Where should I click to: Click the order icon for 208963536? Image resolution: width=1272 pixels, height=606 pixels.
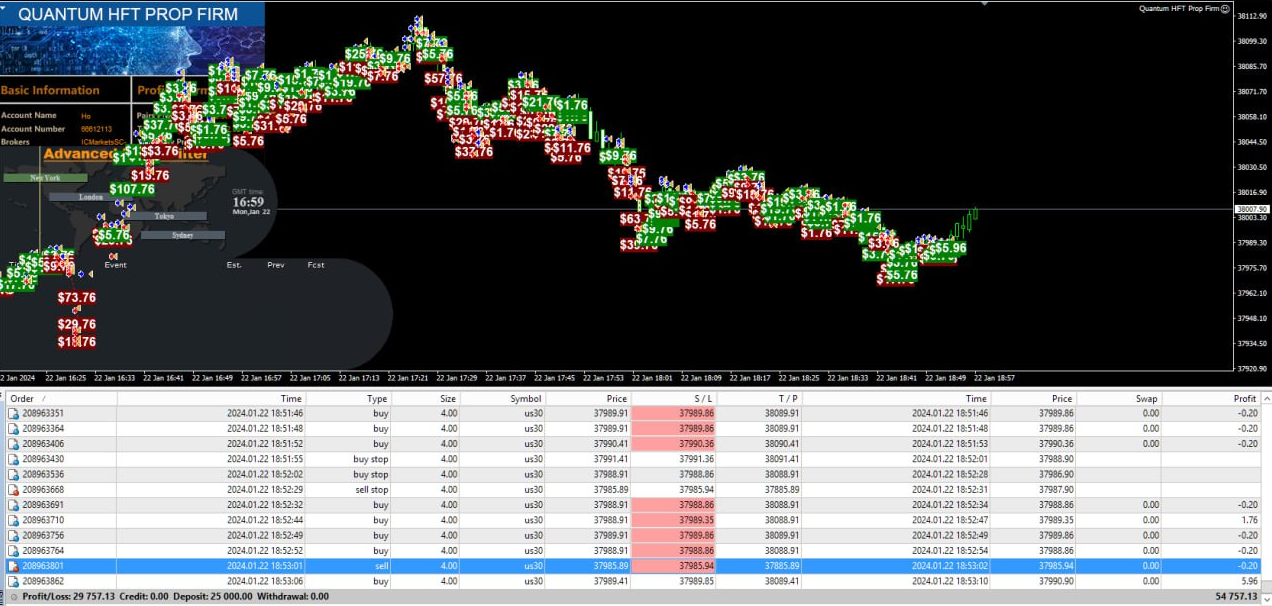tap(13, 474)
